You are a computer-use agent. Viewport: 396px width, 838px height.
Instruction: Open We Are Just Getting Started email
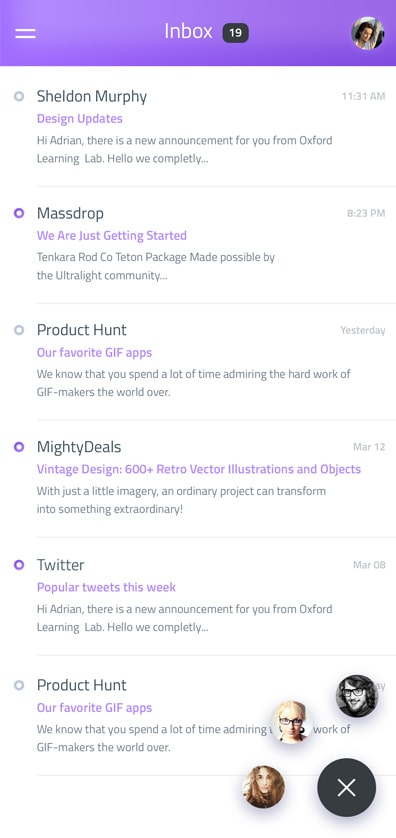[112, 236]
